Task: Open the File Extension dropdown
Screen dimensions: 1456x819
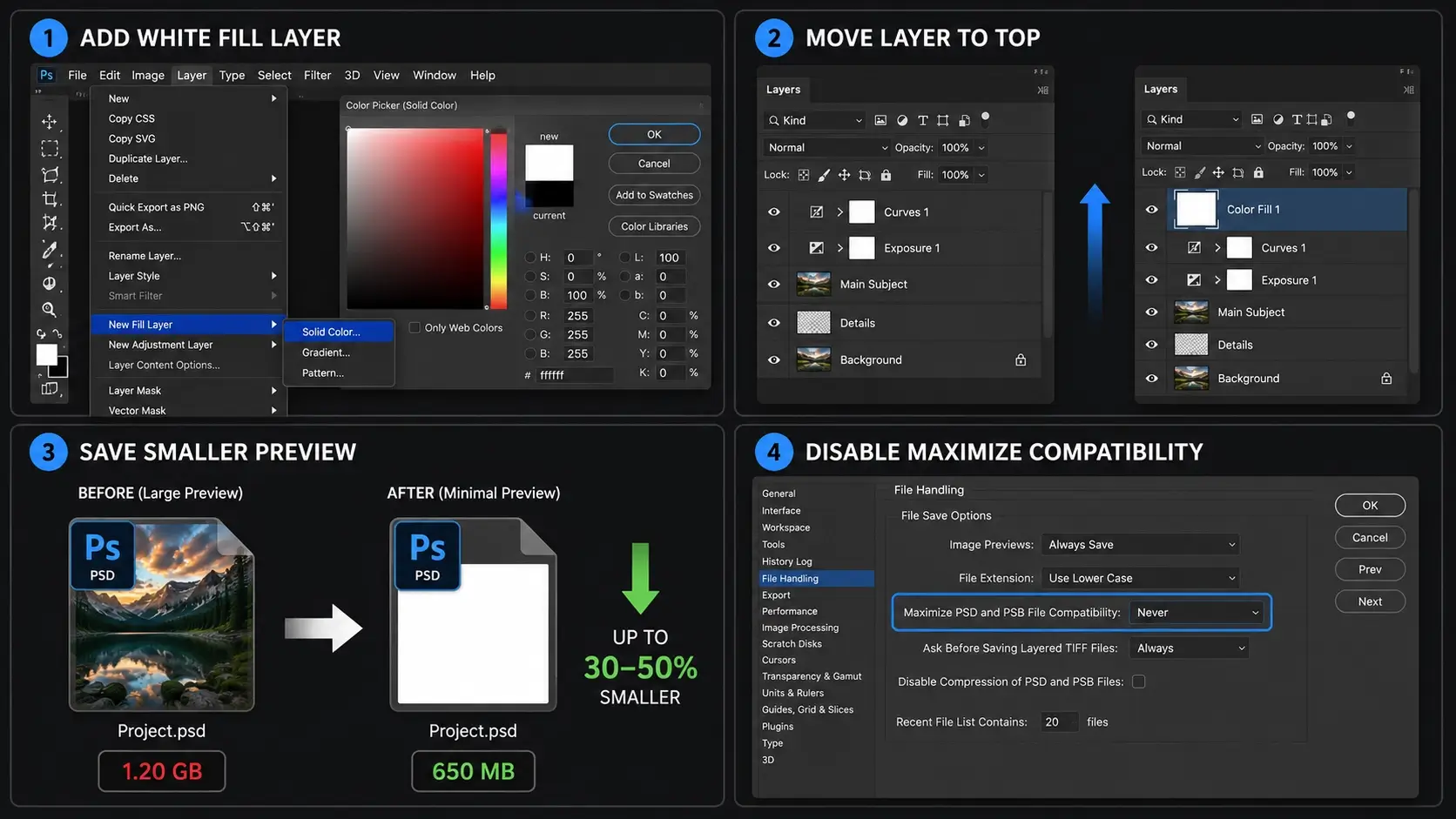Action: (1141, 578)
